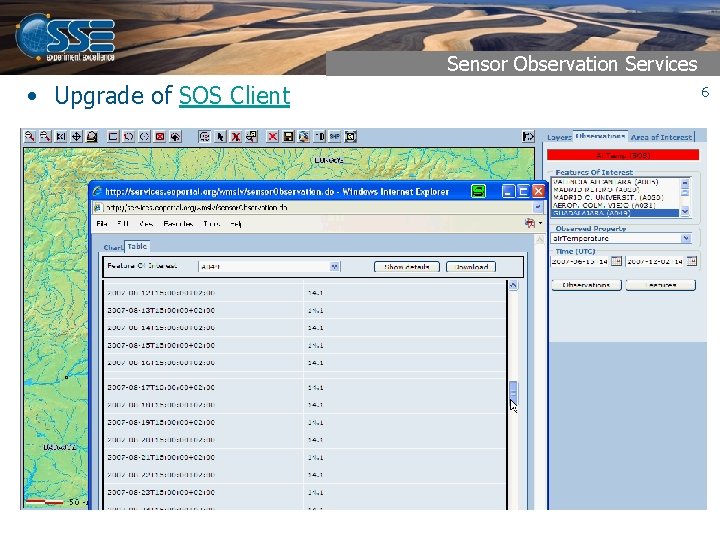
Task: Click the map image export icon
Action: coord(304,136)
